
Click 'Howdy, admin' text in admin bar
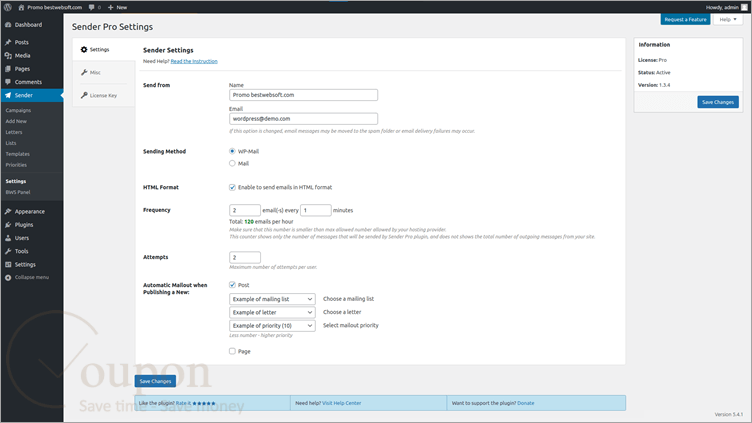[722, 7]
